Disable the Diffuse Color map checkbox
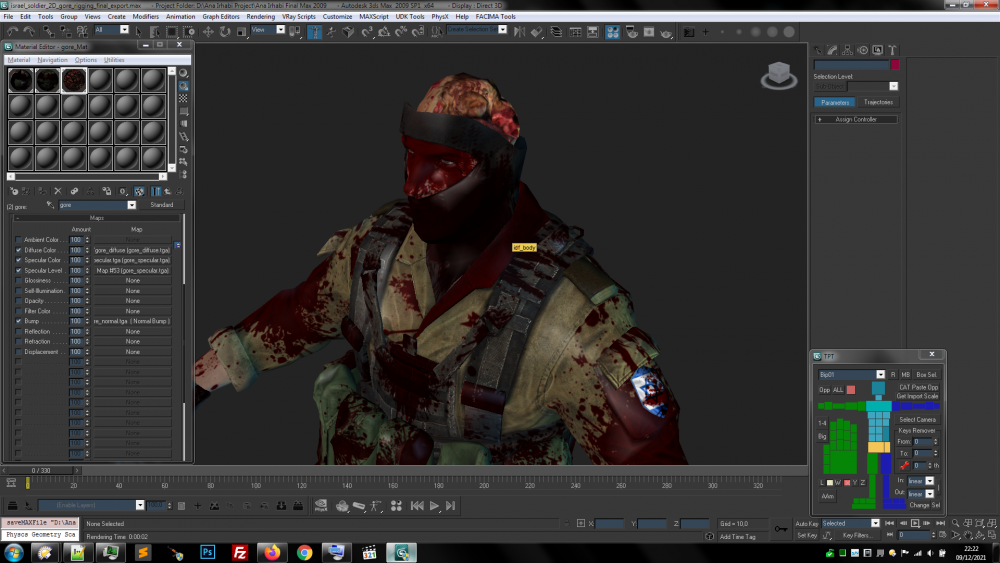Viewport: 1000px width, 563px height. [x=18, y=250]
